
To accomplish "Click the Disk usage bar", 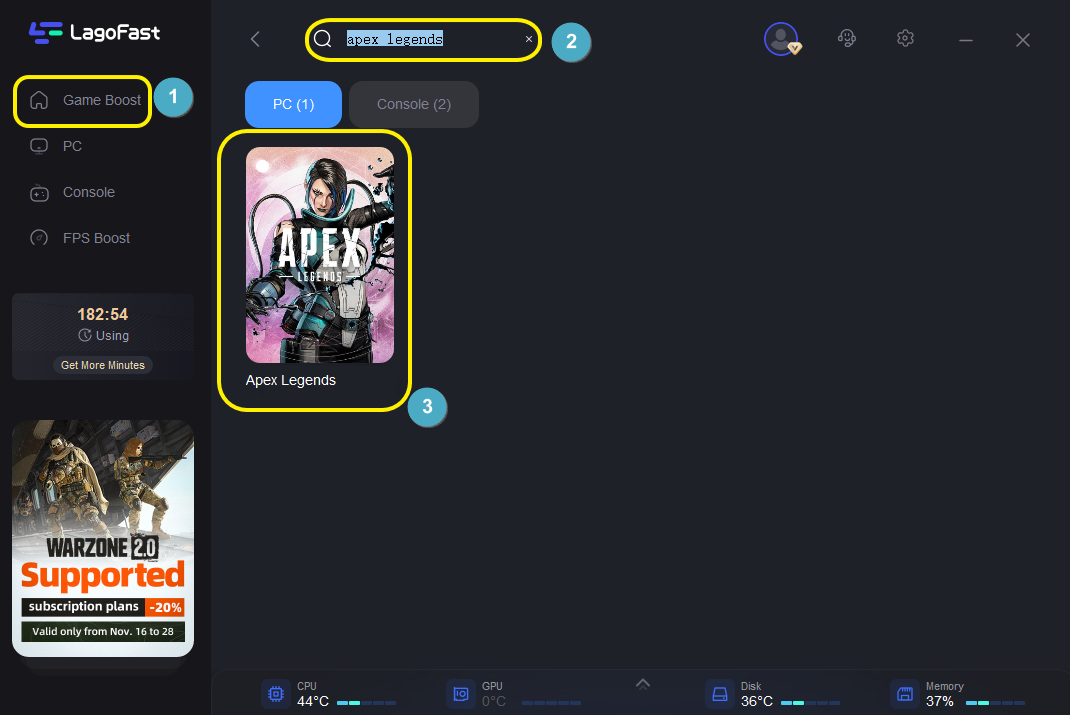I will pos(810,703).
